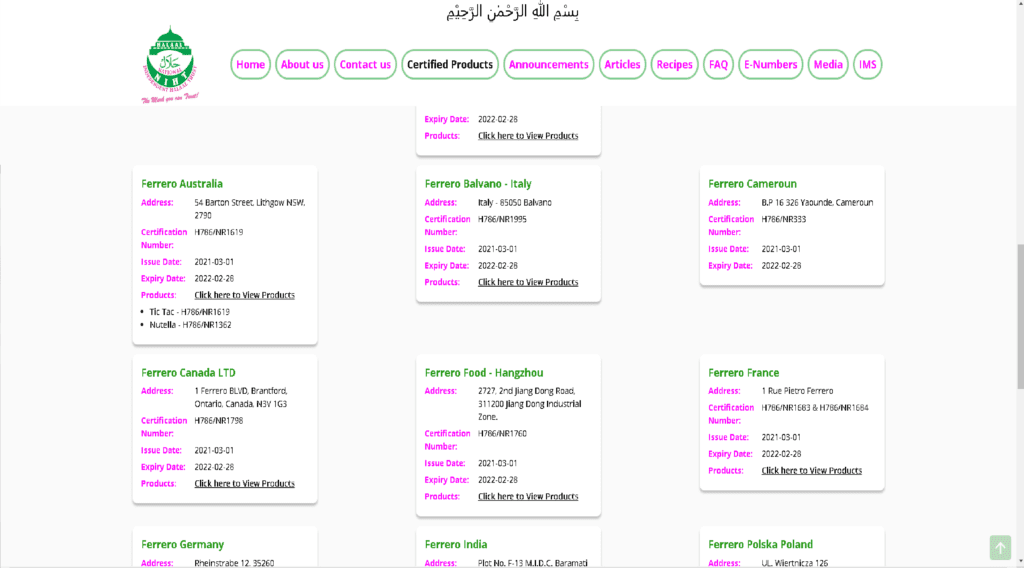1024x568 pixels.
Task: Click certification number H786/NR1798
Action: pos(218,421)
